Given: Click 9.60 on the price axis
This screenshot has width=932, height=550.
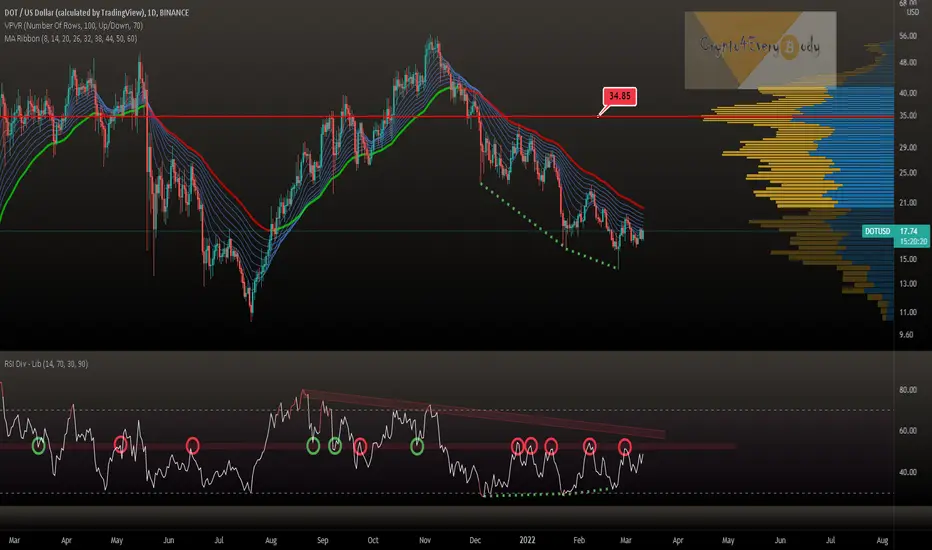Looking at the screenshot, I should point(906,335).
